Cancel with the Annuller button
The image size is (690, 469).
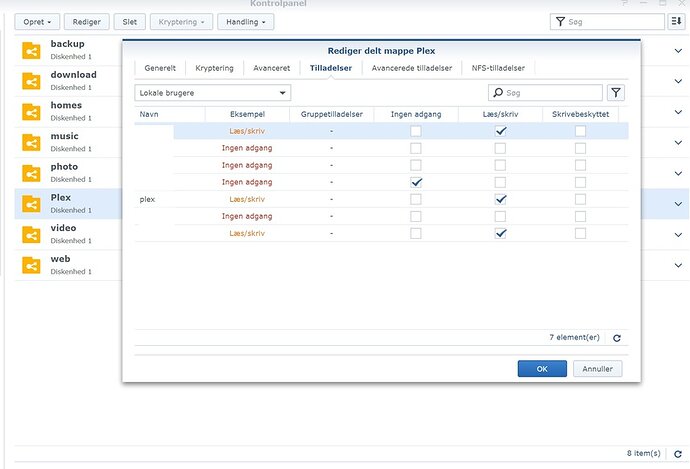point(598,369)
